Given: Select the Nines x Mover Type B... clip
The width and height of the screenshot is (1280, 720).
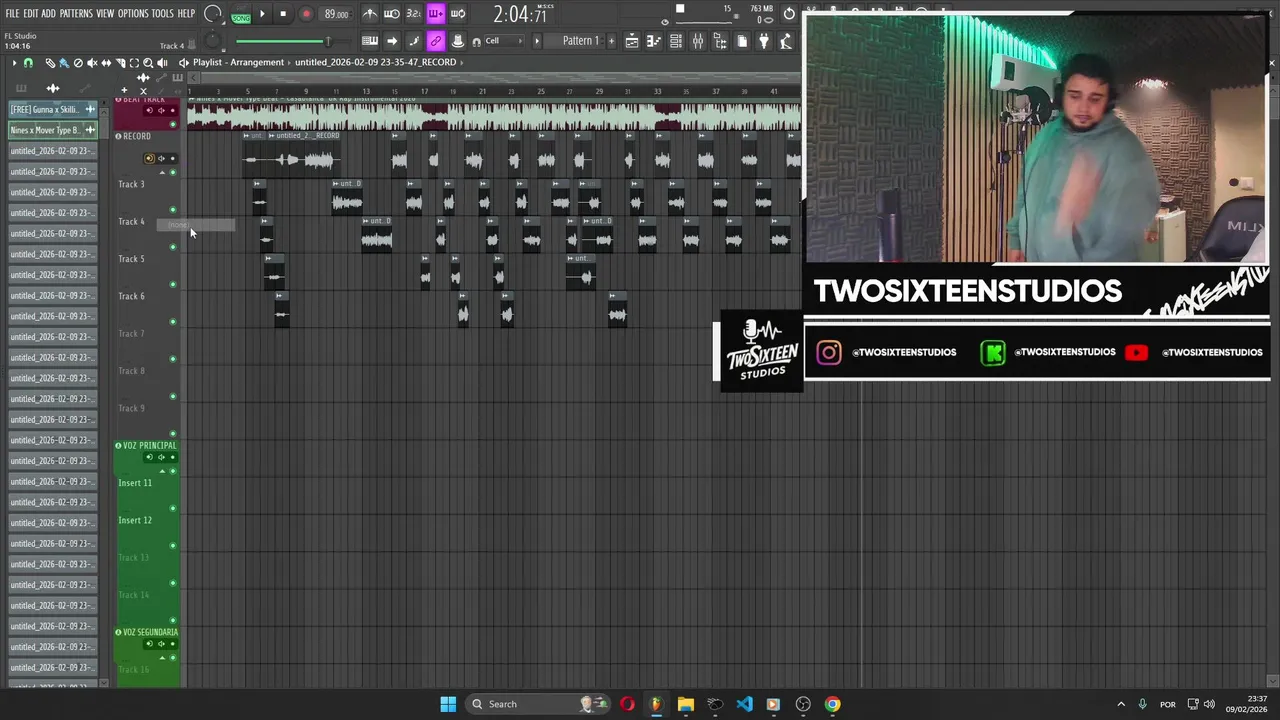Looking at the screenshot, I should [x=52, y=130].
